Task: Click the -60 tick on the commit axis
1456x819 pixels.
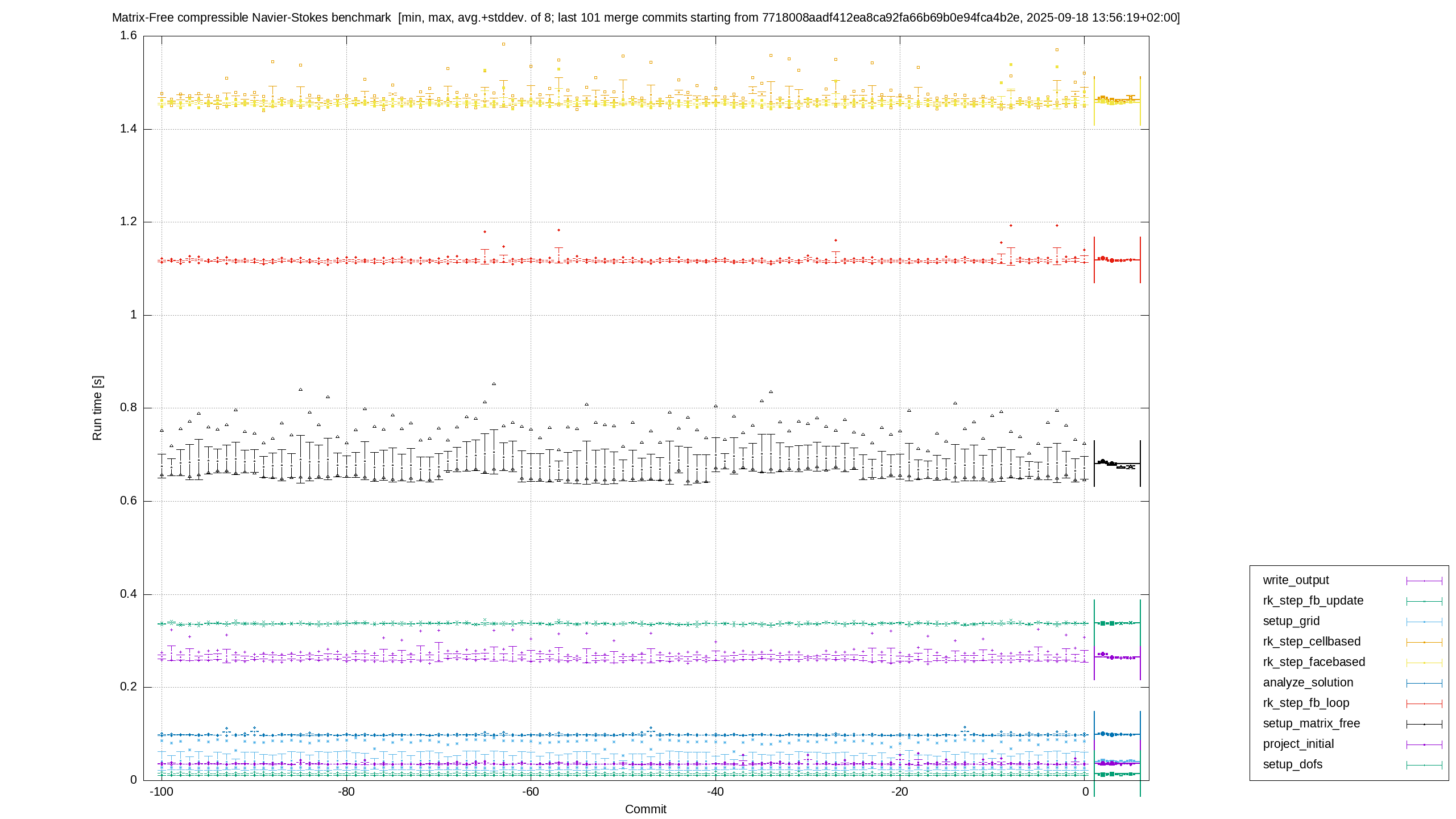Action: pyautogui.click(x=530, y=792)
